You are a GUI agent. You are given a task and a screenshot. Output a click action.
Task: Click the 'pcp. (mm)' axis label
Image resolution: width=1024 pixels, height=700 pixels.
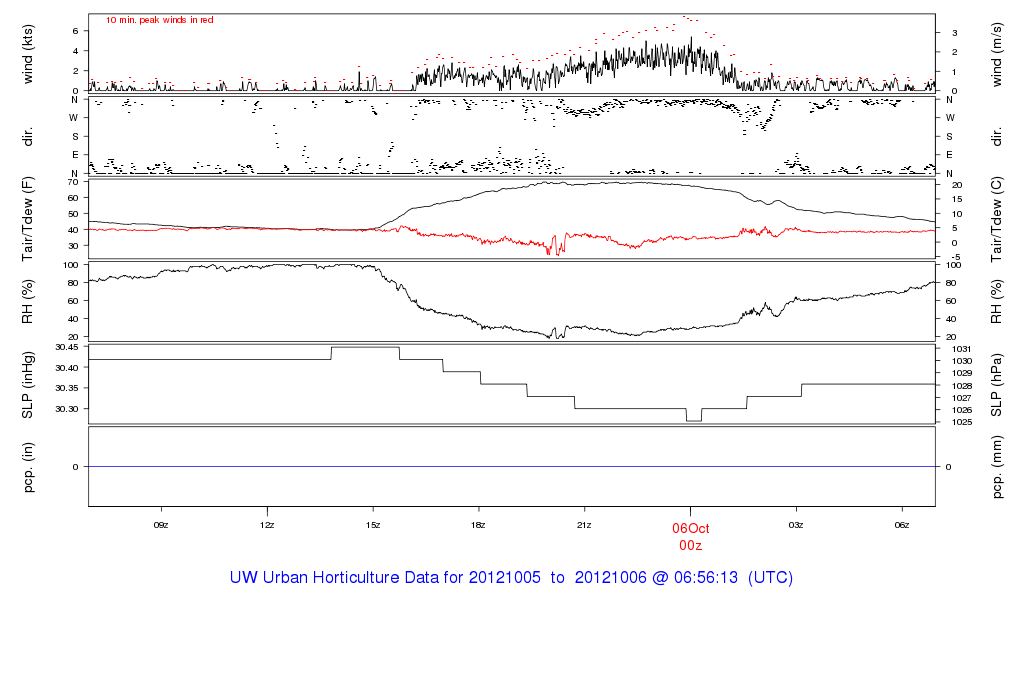996,467
